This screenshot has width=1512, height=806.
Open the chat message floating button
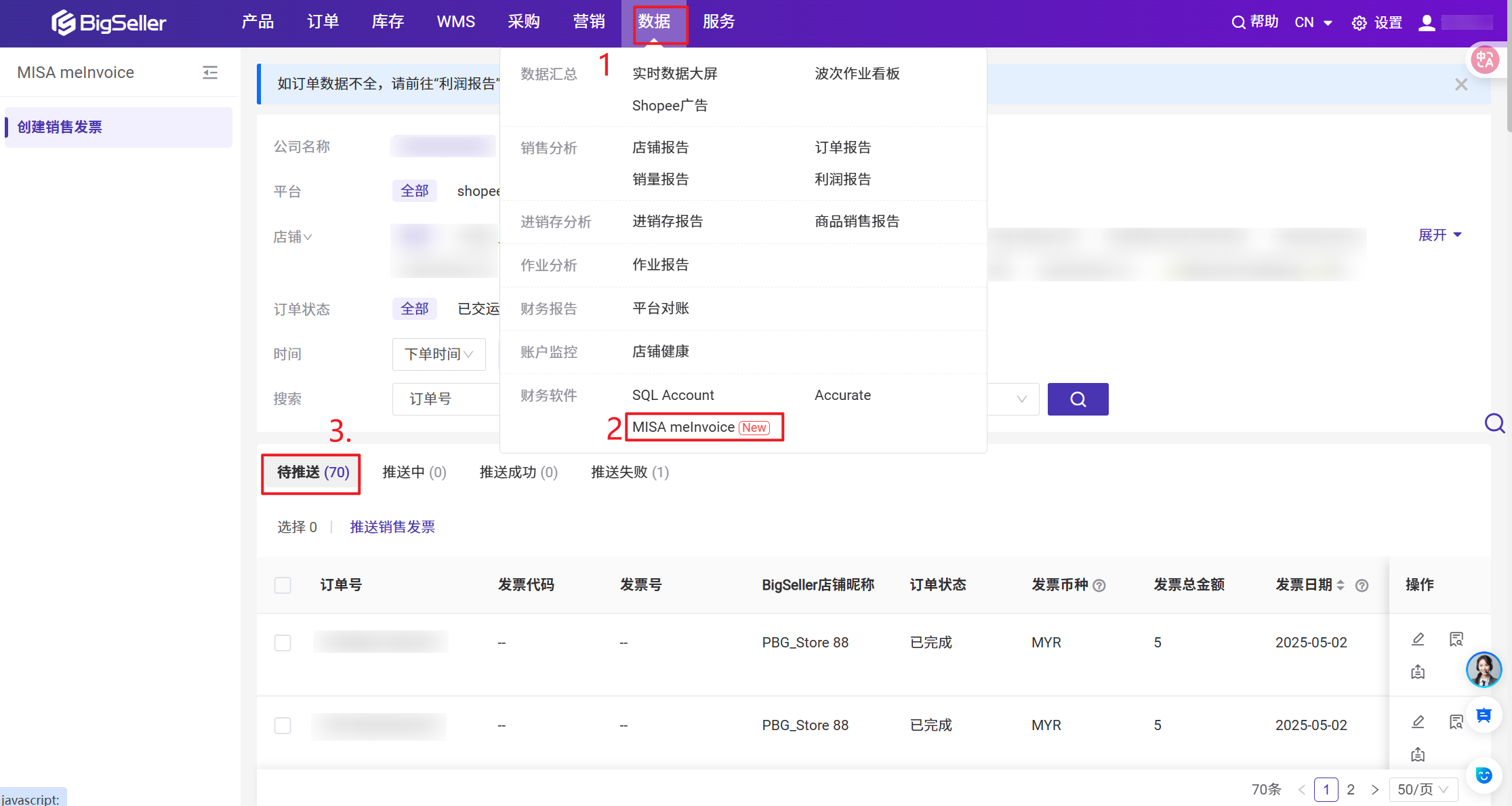tap(1484, 715)
